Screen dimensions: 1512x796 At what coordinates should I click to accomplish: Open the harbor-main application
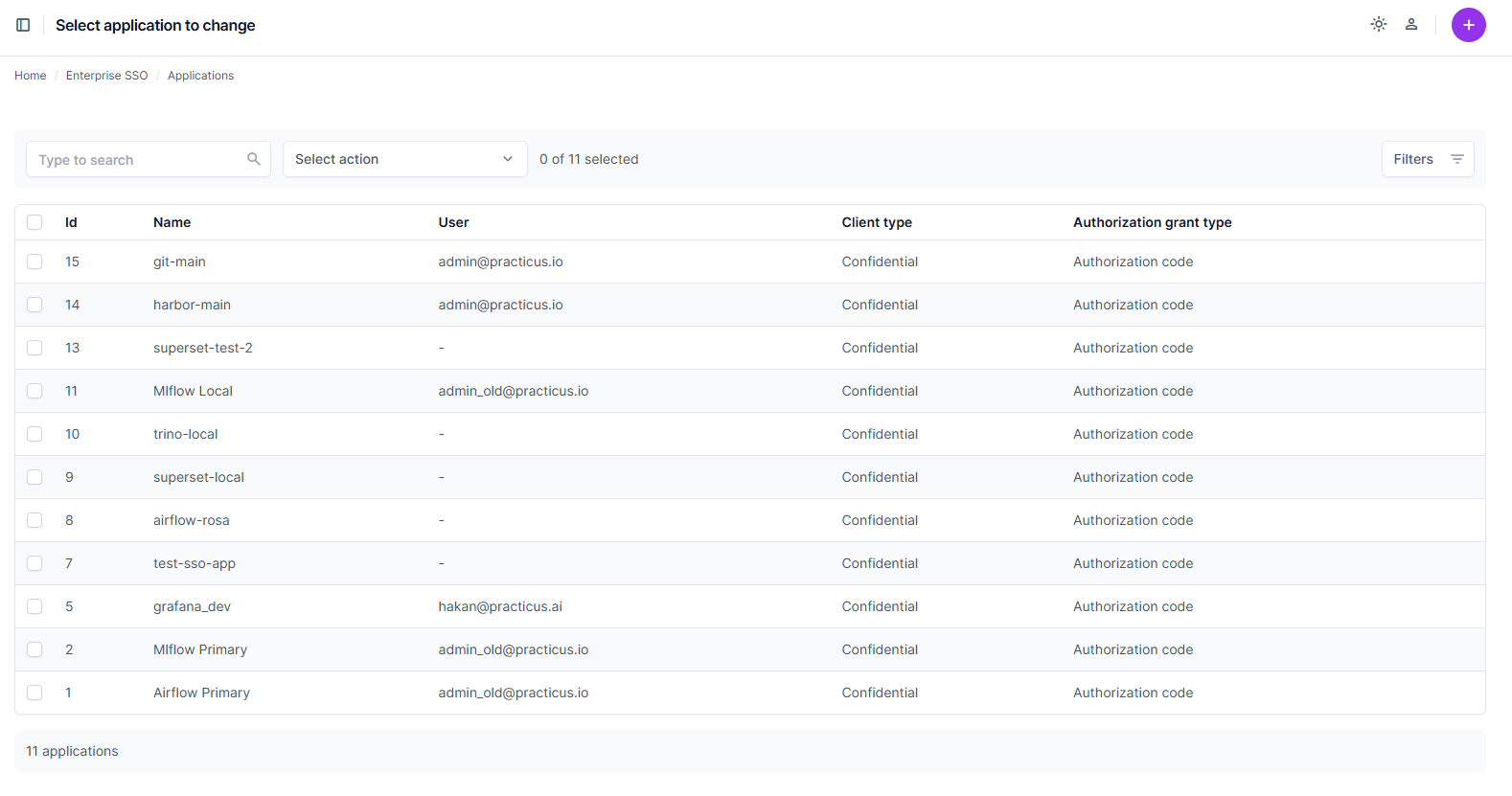[192, 305]
